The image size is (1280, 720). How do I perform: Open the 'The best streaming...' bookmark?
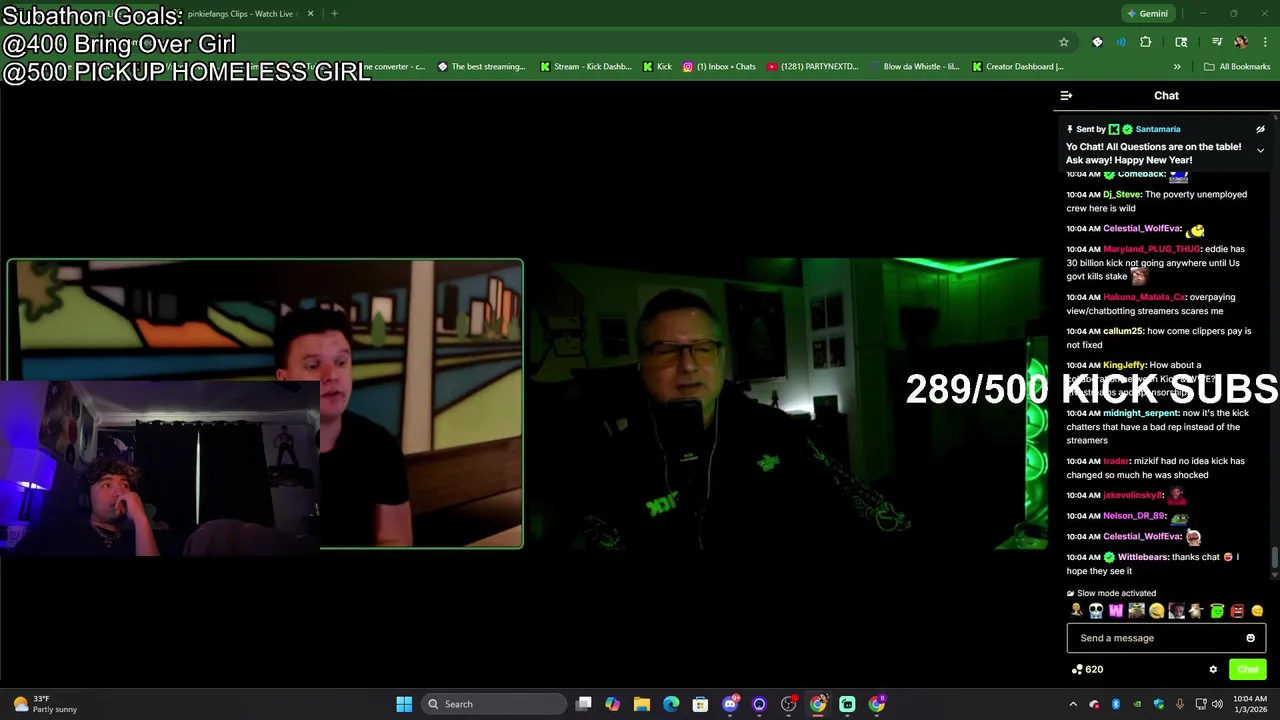[x=481, y=67]
